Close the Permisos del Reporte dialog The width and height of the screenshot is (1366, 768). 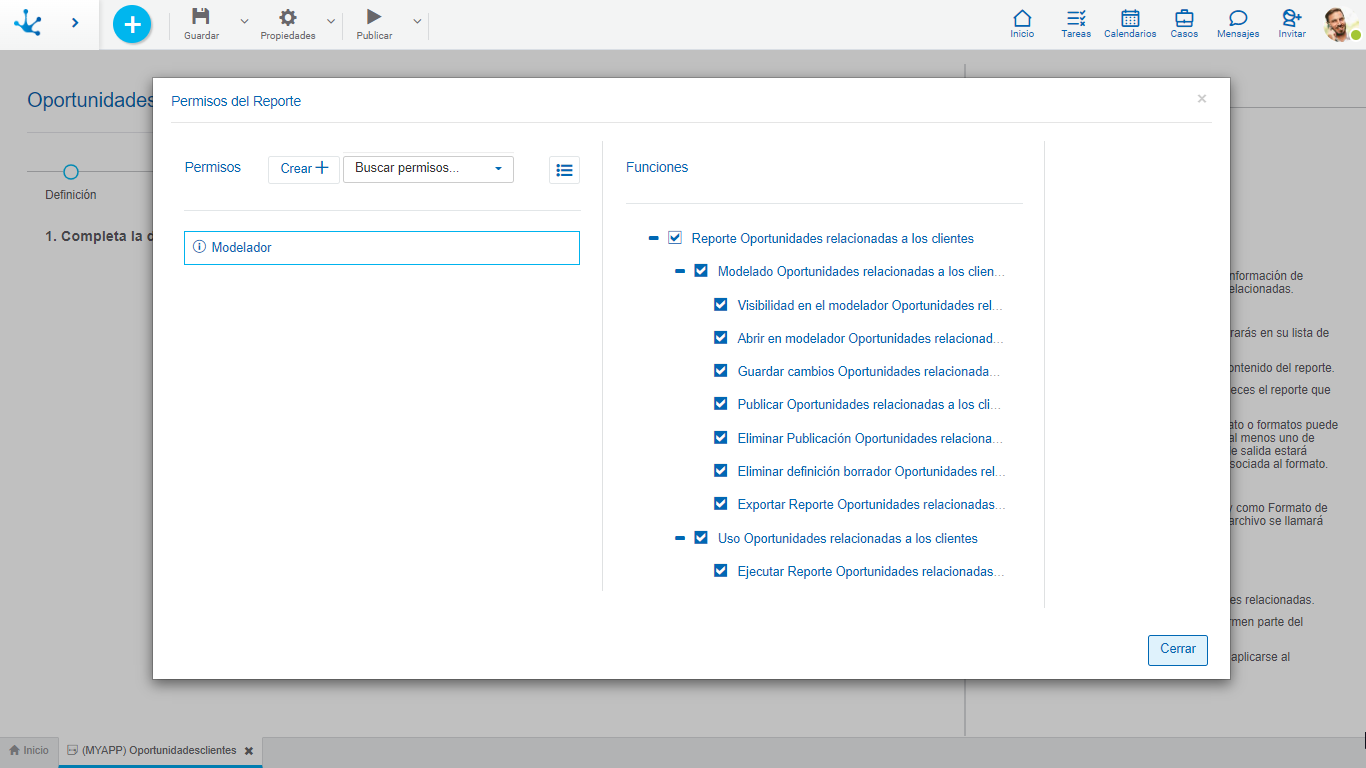(x=1202, y=98)
